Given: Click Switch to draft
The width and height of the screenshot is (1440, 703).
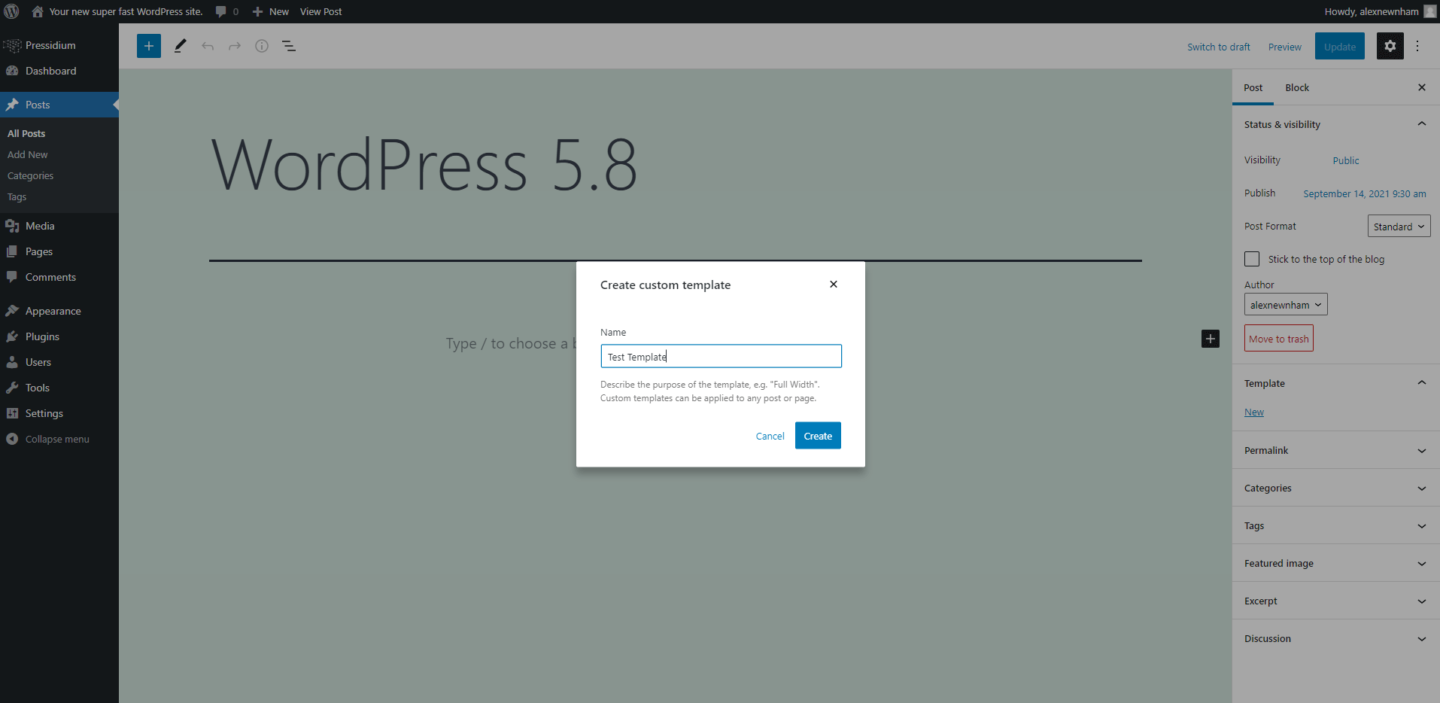Looking at the screenshot, I should [1219, 47].
